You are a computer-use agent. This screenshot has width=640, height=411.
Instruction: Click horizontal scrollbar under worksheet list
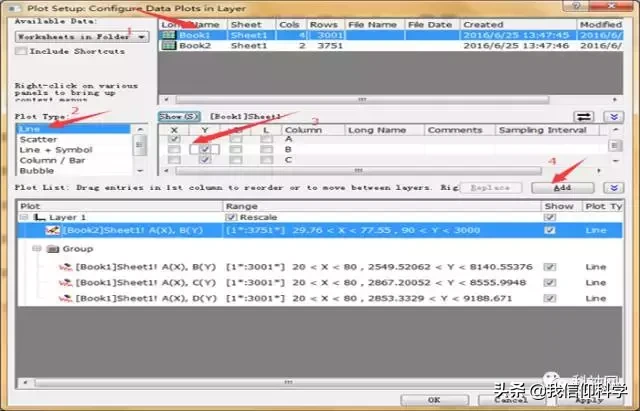362,100
